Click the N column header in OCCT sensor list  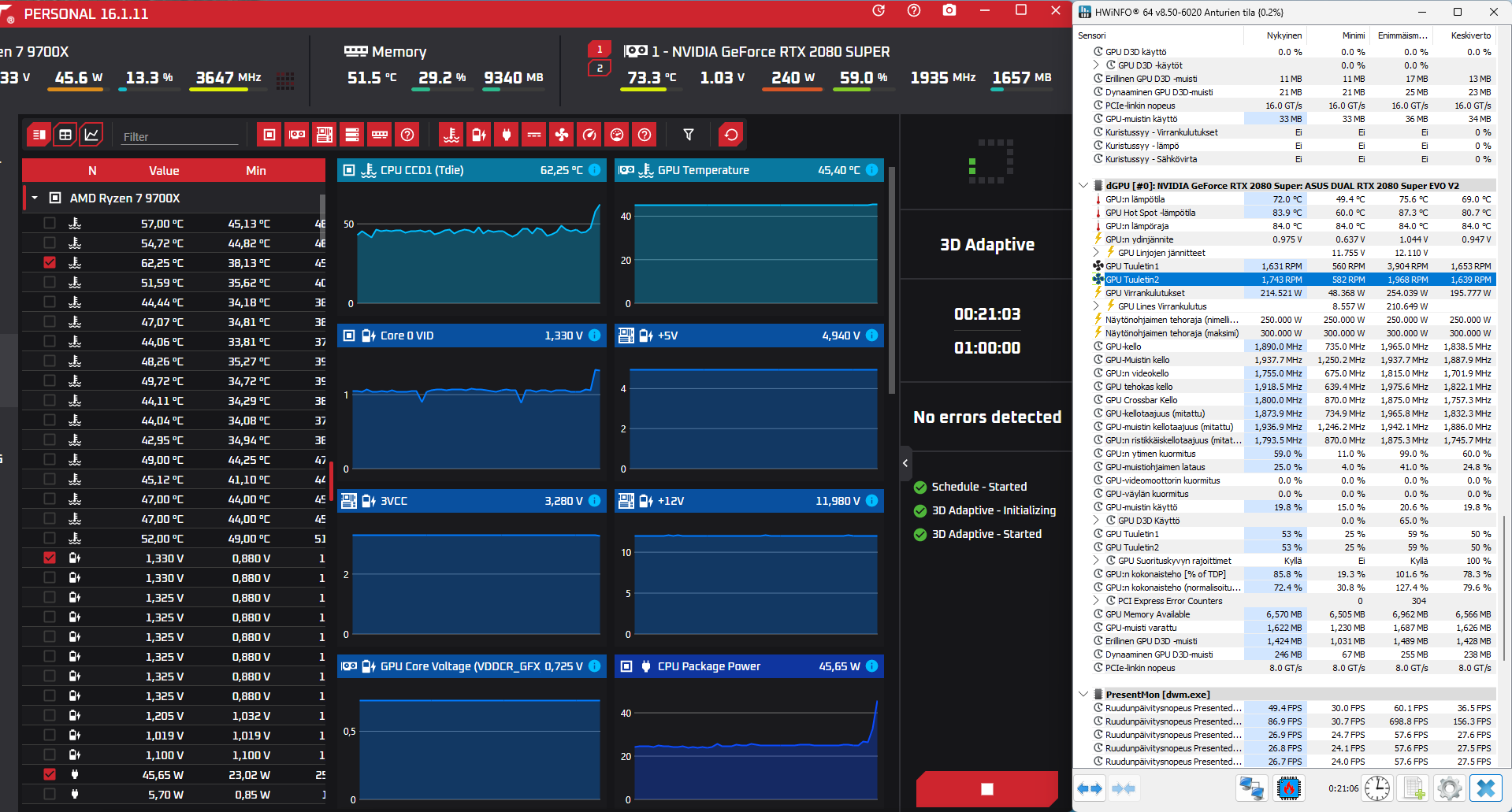(92, 171)
